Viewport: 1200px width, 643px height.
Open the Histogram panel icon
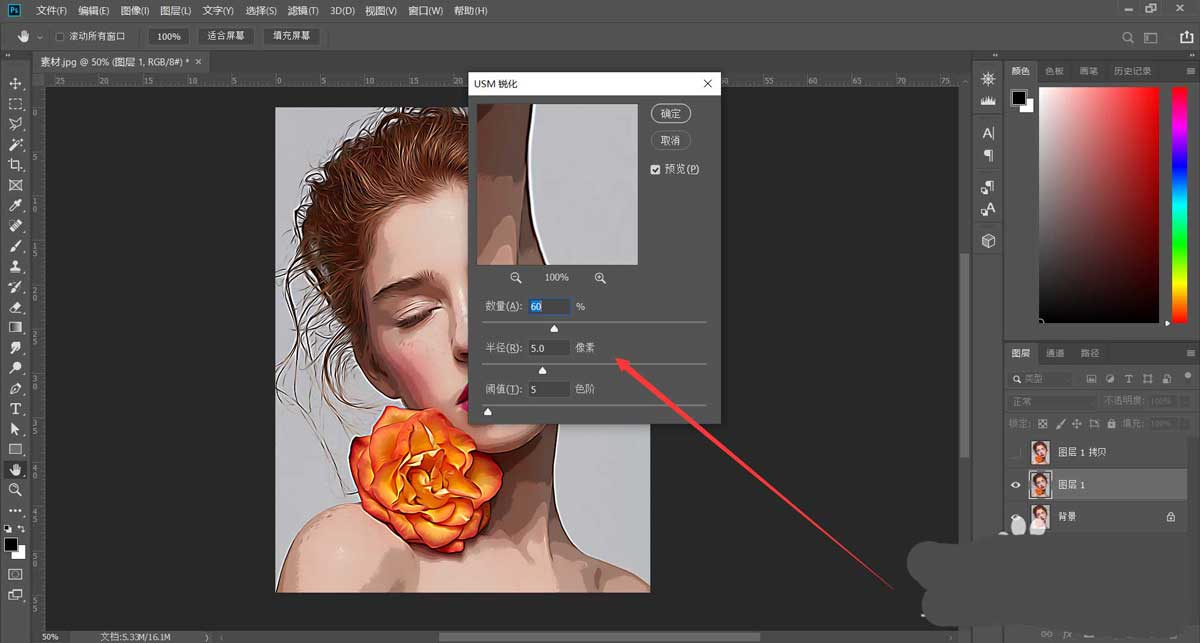pyautogui.click(x=988, y=101)
